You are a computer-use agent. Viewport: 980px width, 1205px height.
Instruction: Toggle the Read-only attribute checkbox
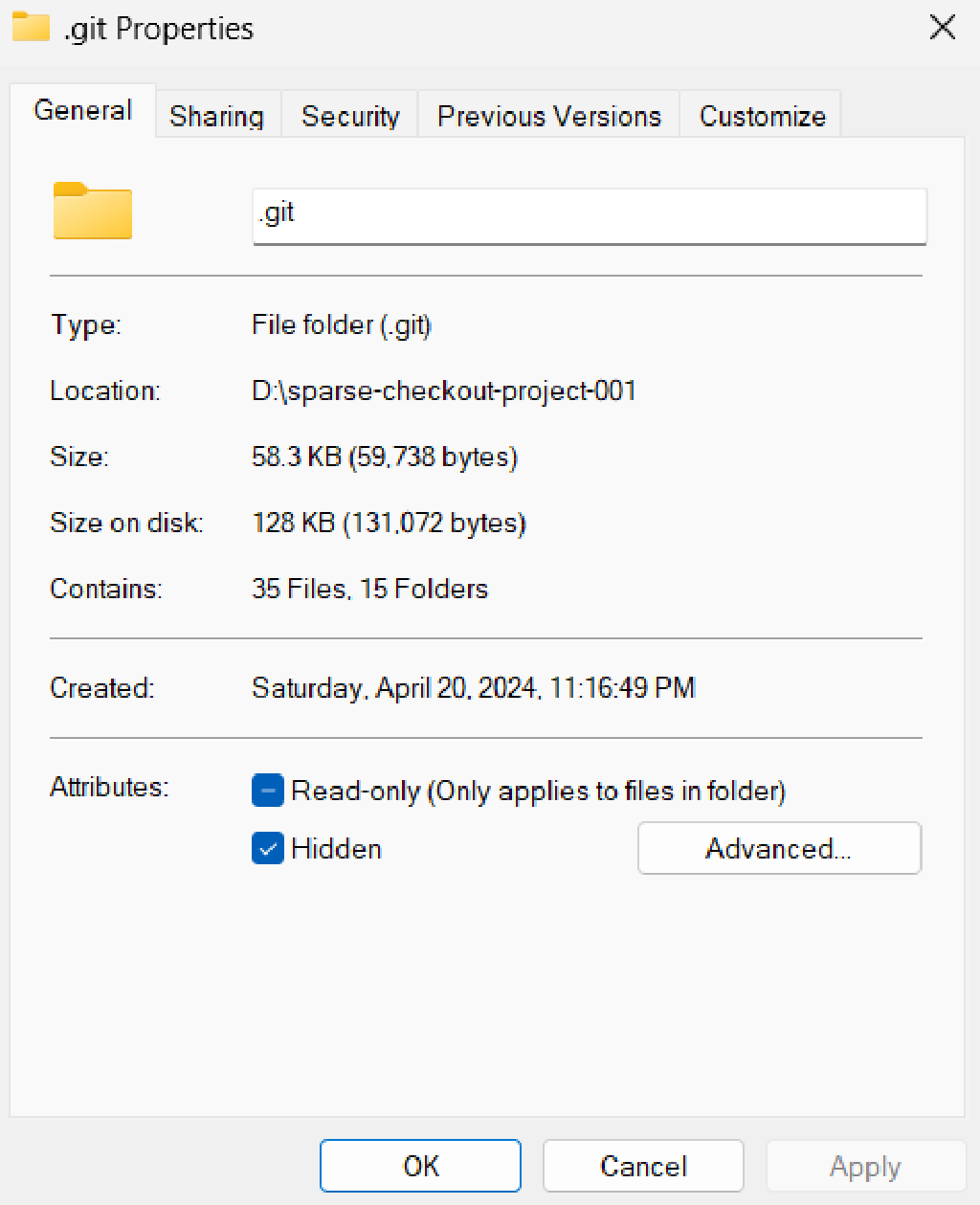[x=268, y=791]
